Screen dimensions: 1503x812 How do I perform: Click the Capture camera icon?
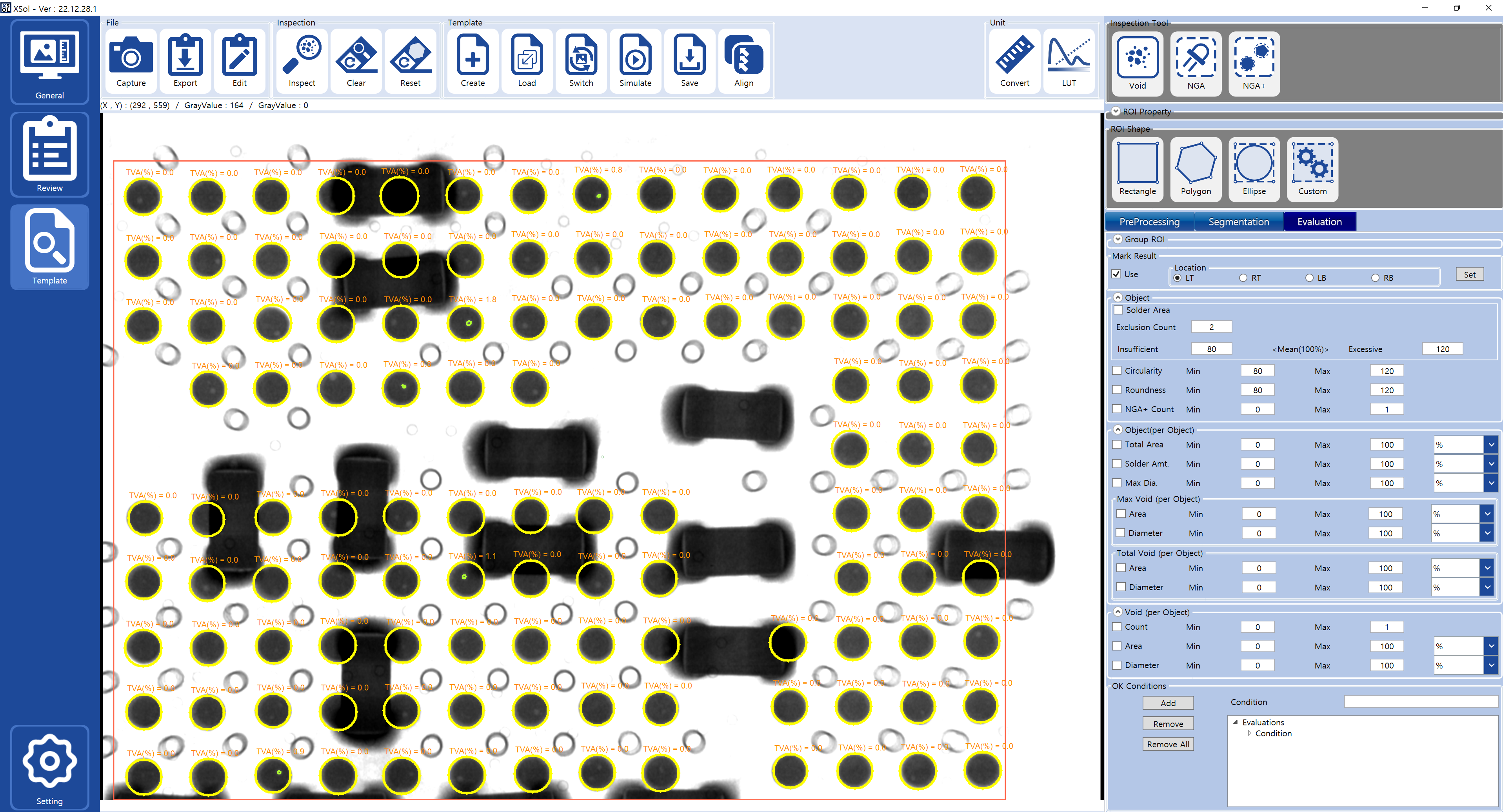[x=131, y=56]
